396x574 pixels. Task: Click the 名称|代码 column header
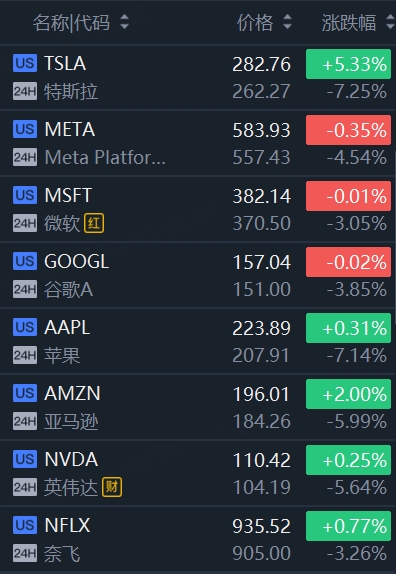tap(71, 22)
